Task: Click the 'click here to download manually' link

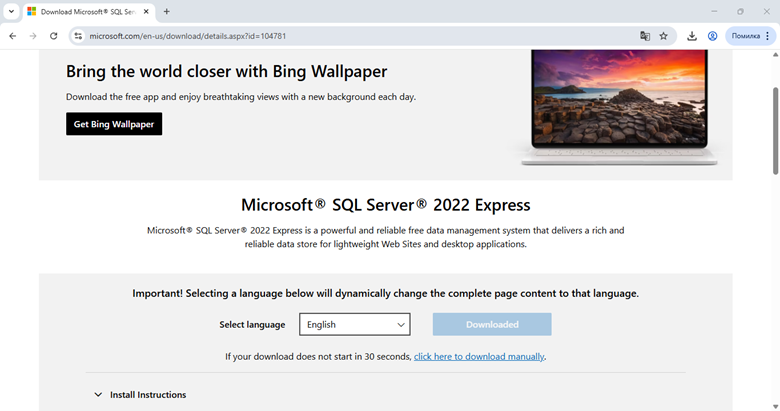Action: [x=479, y=357]
